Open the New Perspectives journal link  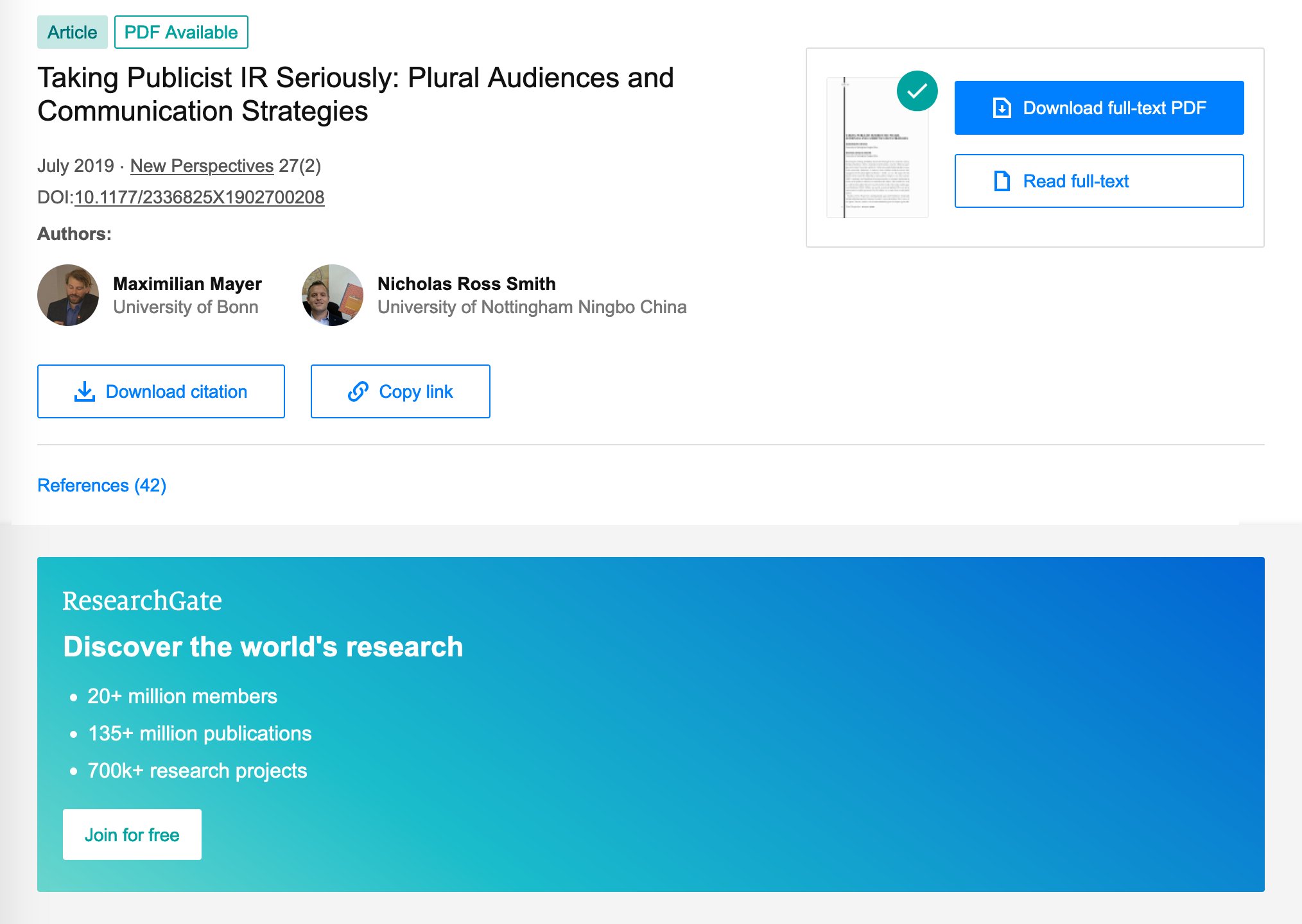pyautogui.click(x=202, y=166)
